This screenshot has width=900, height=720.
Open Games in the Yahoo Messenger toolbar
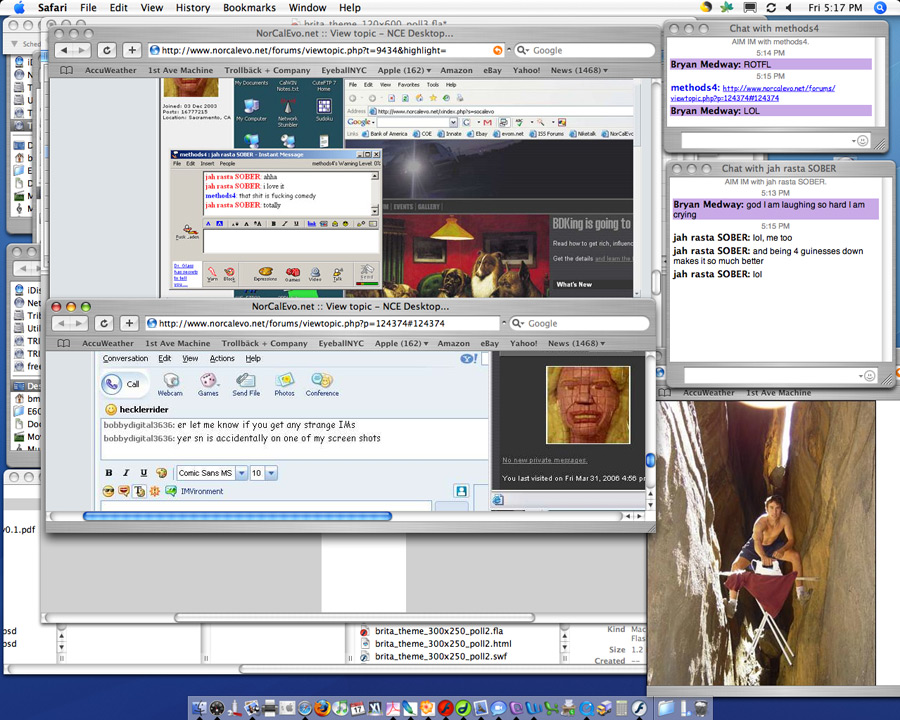tap(208, 384)
